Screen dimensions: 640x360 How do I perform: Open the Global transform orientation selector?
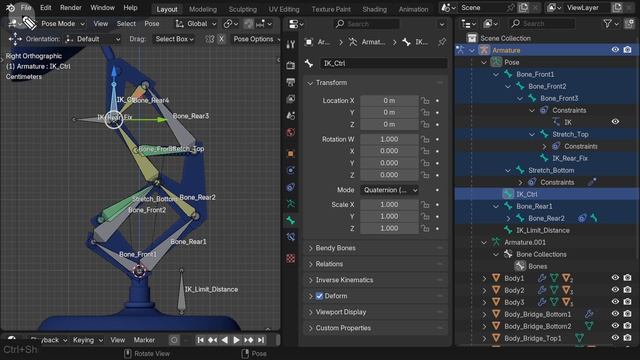click(x=196, y=24)
